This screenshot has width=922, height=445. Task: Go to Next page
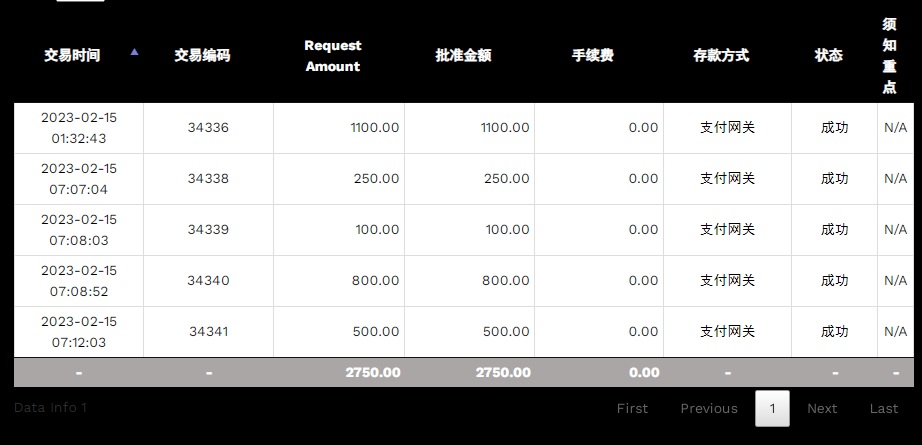(x=822, y=408)
